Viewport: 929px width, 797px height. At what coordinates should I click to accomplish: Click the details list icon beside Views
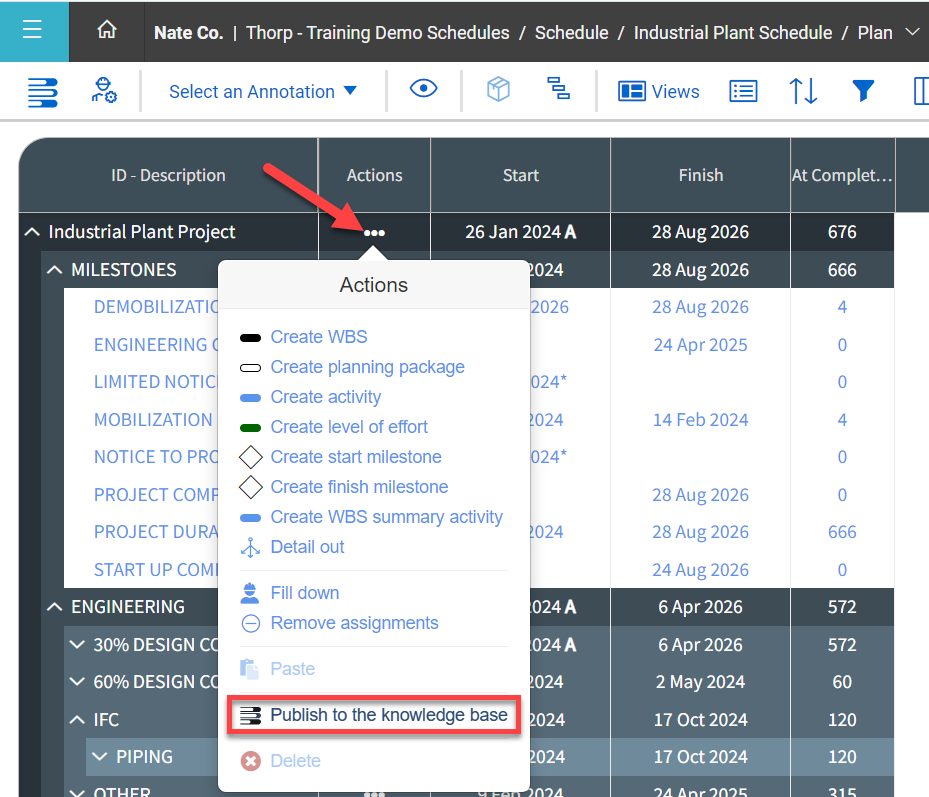click(743, 91)
